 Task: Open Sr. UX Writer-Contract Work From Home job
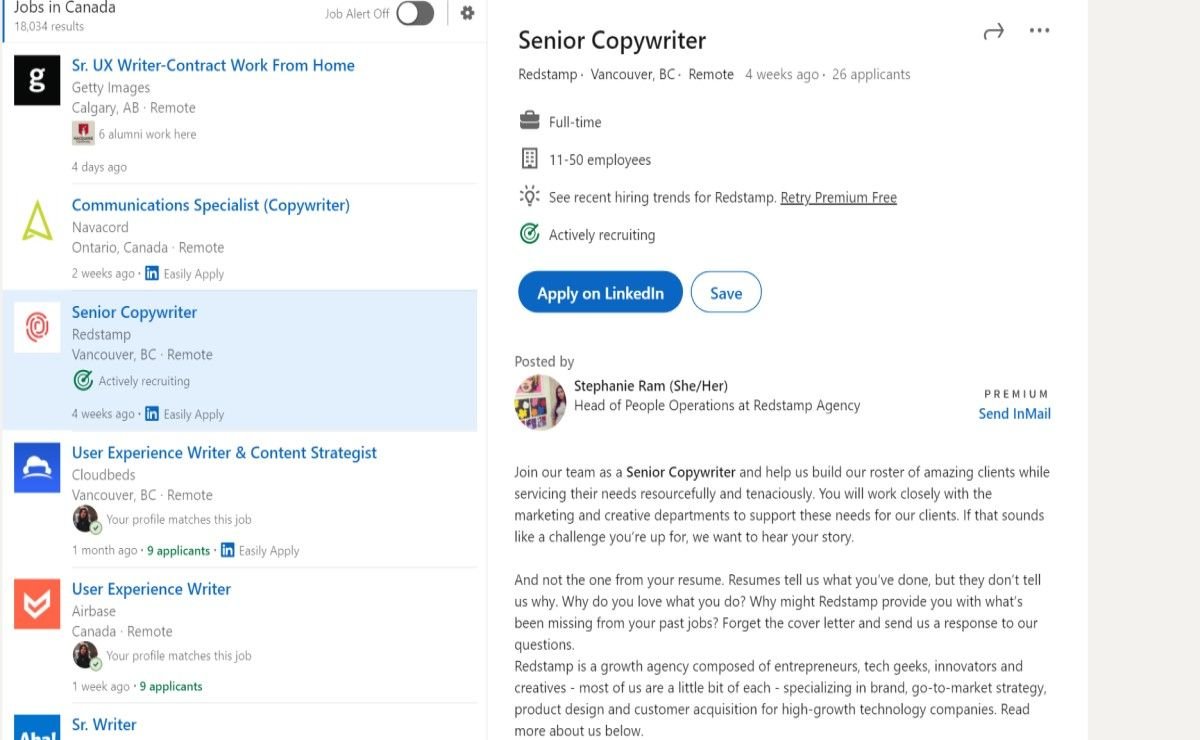213,65
